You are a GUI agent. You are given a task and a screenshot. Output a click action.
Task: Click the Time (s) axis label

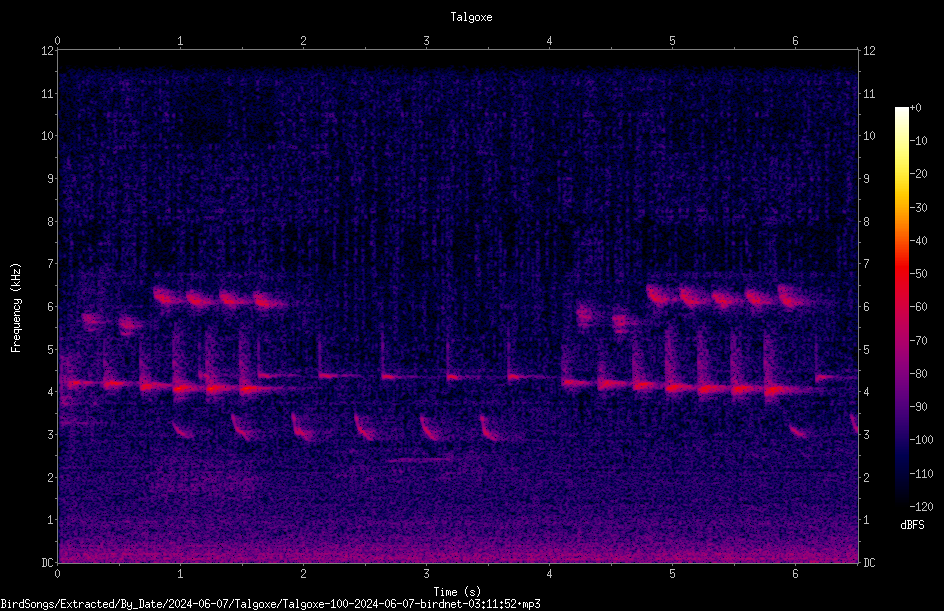pyautogui.click(x=457, y=592)
